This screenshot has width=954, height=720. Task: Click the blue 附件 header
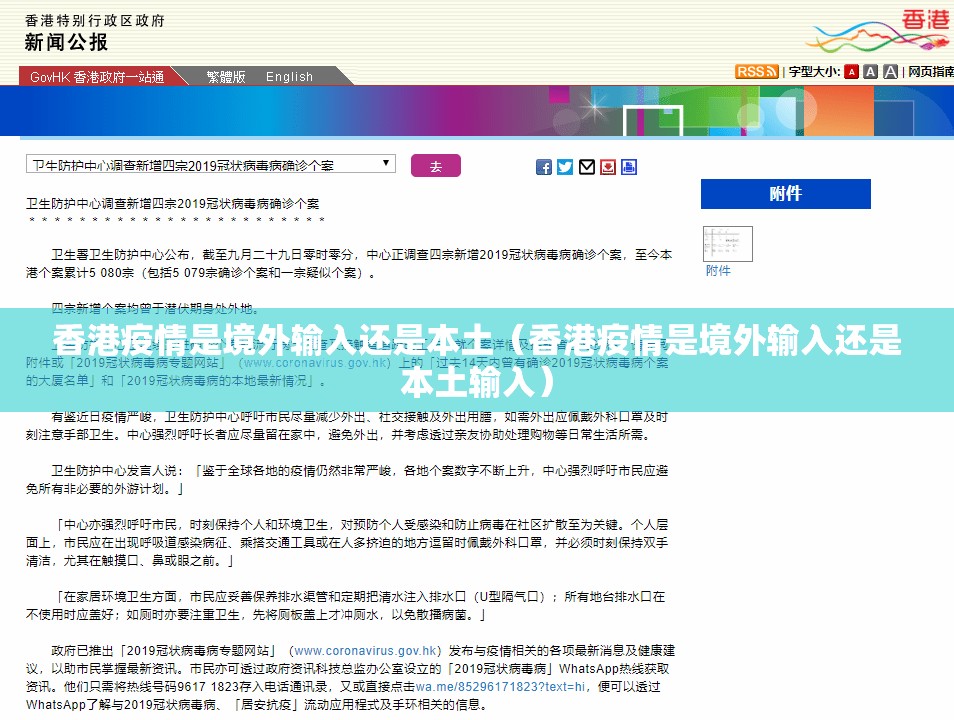point(785,194)
